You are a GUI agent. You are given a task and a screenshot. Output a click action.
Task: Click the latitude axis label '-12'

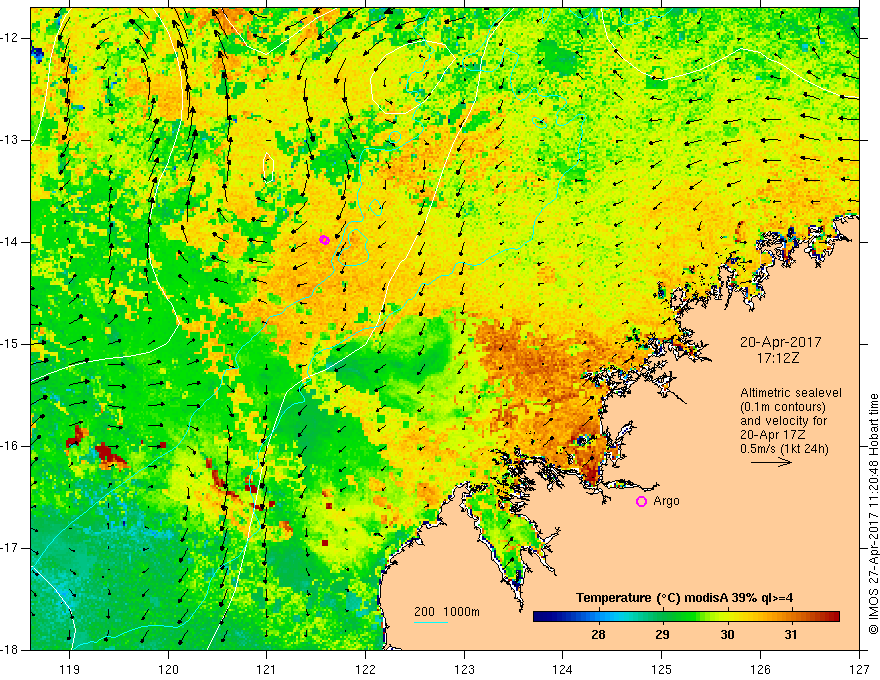10,38
